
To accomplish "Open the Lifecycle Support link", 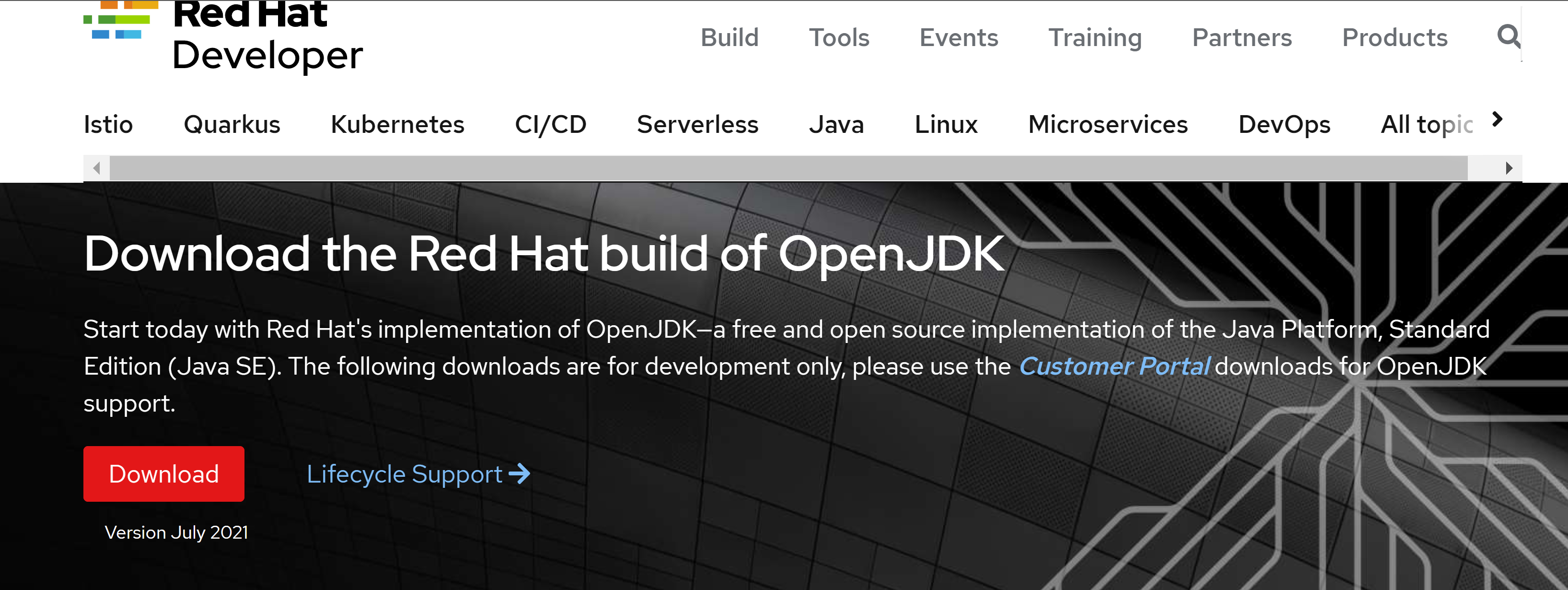I will tap(418, 474).
